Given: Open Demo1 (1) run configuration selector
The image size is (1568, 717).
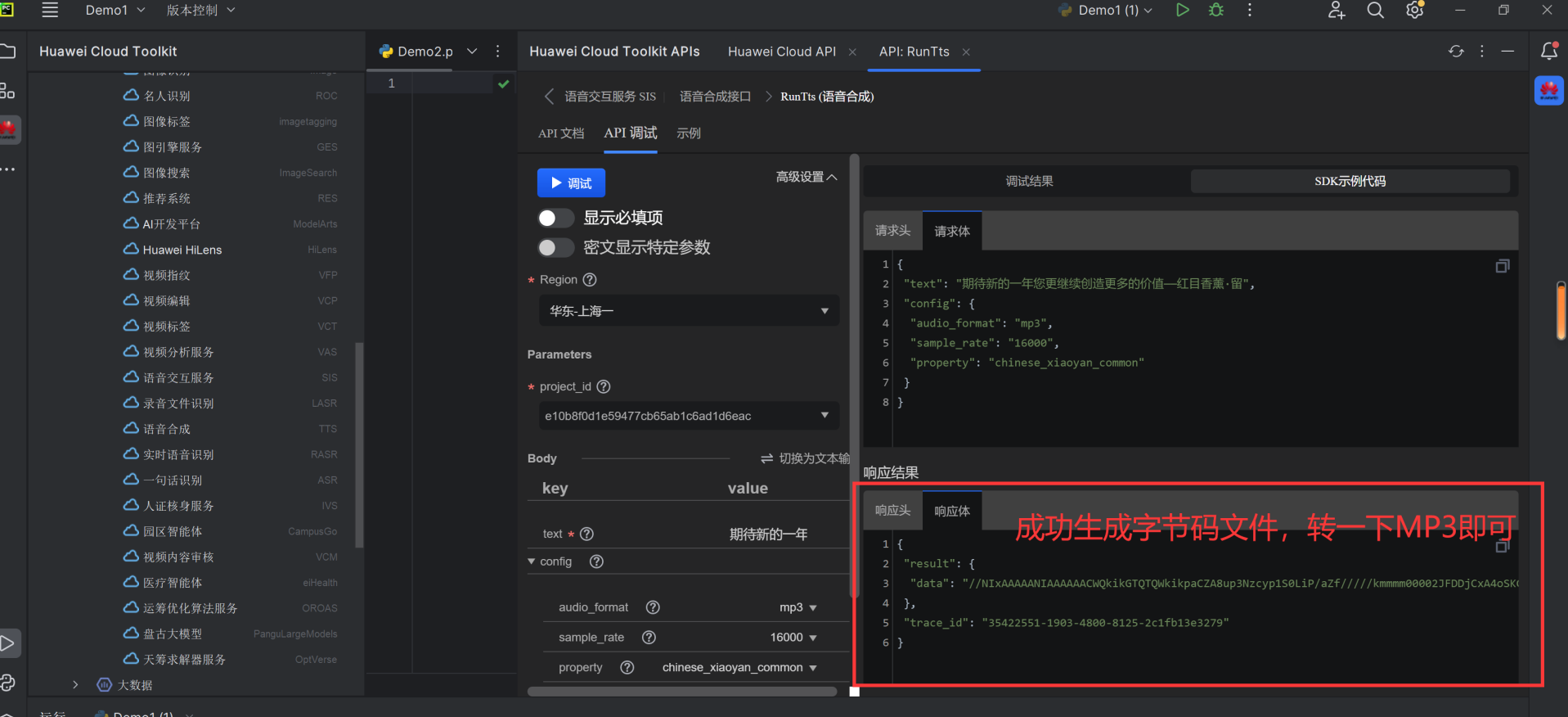Looking at the screenshot, I should click(x=1106, y=10).
